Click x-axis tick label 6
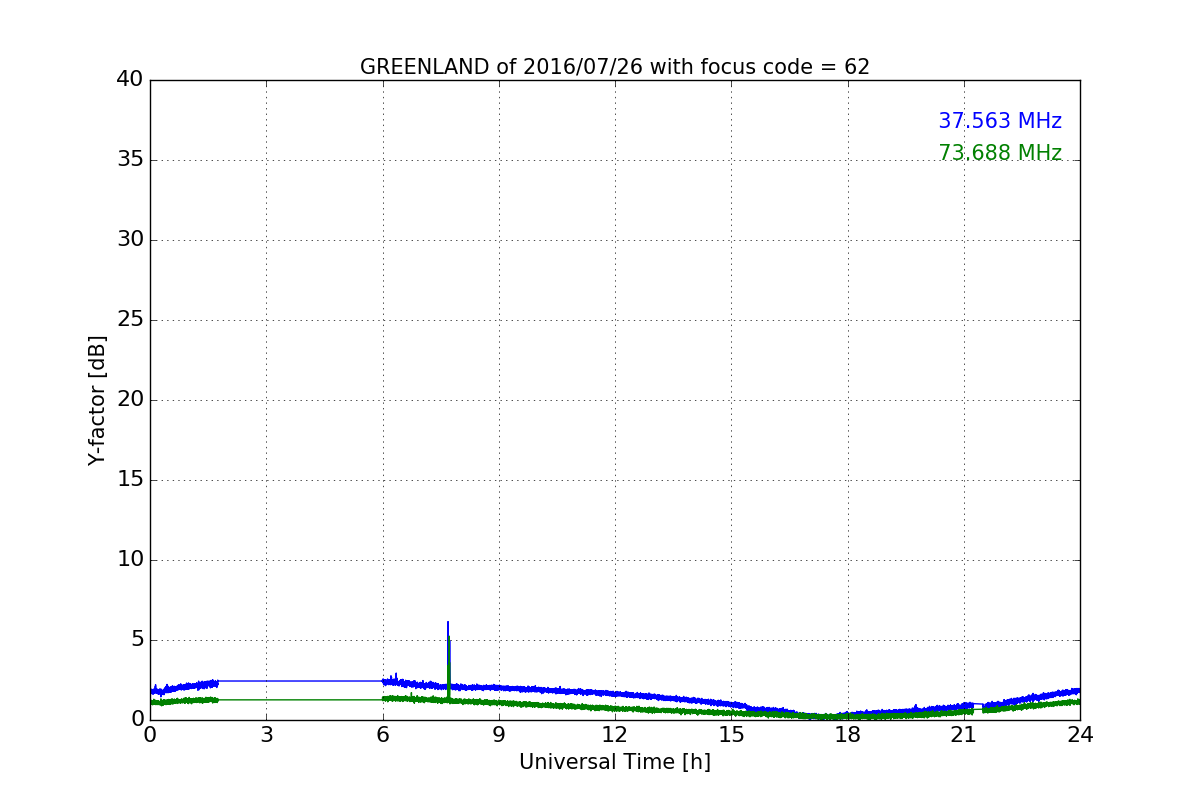Image resolution: width=1200 pixels, height=800 pixels. (x=382, y=735)
